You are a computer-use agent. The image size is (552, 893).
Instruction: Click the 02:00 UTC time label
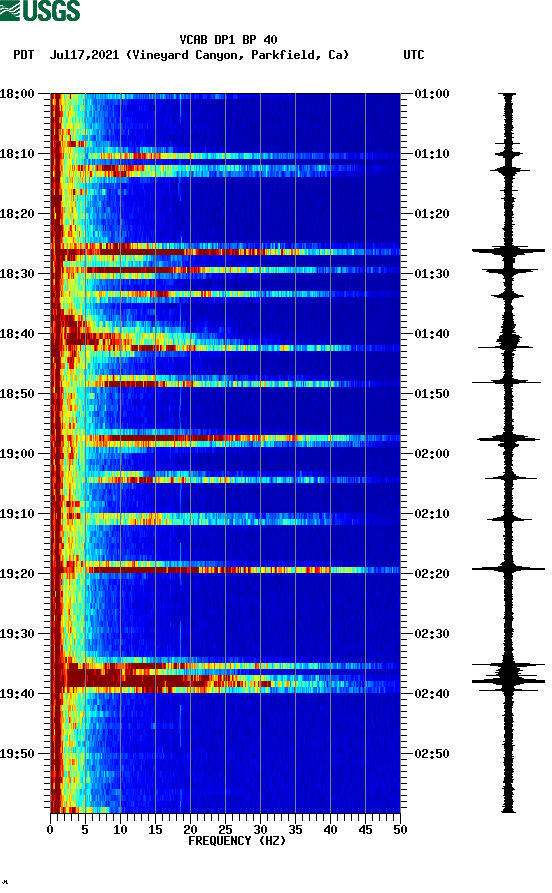pyautogui.click(x=432, y=454)
